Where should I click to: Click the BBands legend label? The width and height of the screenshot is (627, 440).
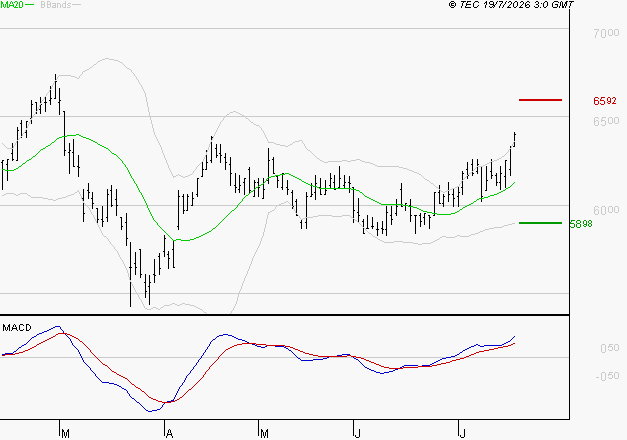56,5
